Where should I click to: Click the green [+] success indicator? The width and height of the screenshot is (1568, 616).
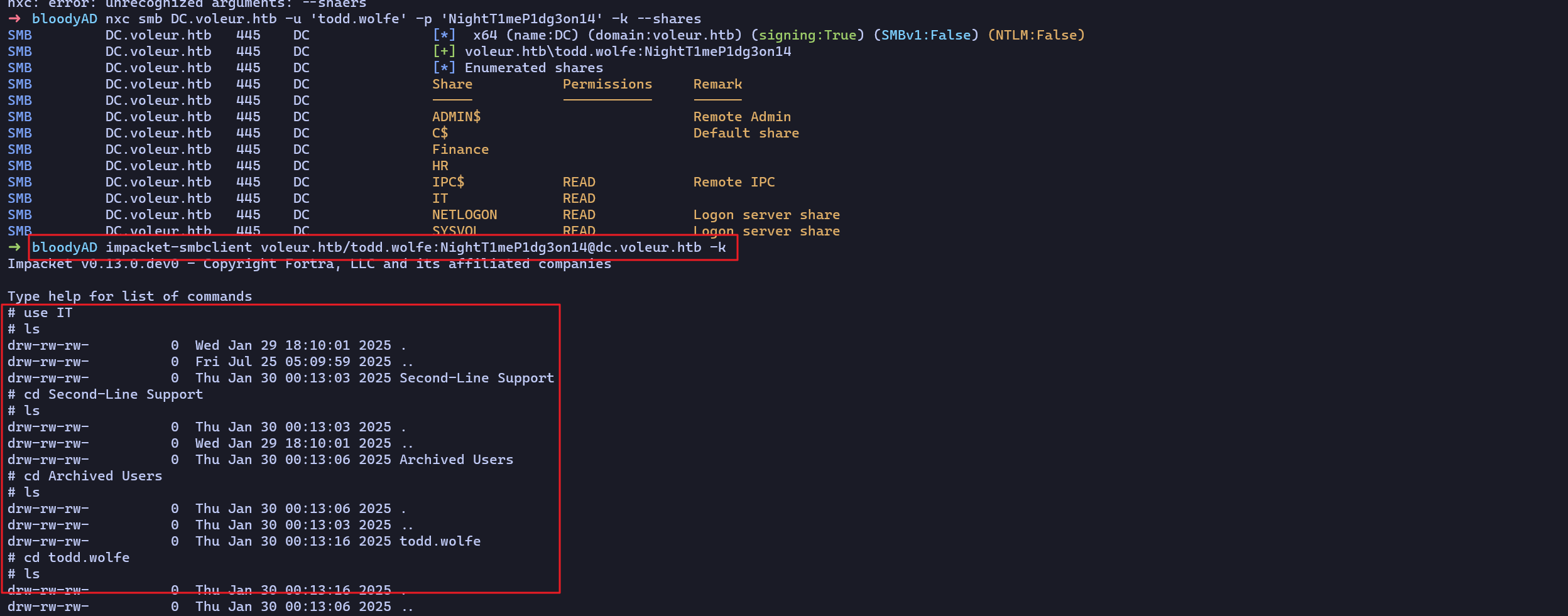tap(444, 51)
